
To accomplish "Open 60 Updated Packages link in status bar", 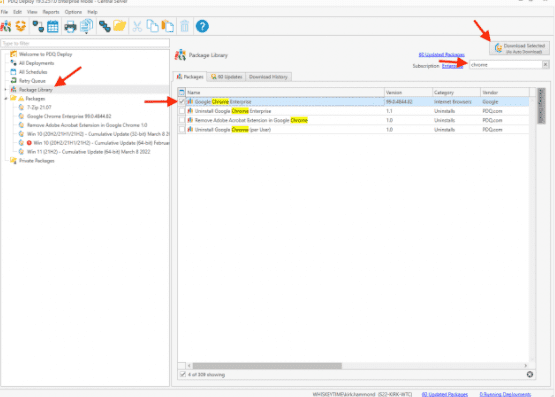I will [x=445, y=394].
